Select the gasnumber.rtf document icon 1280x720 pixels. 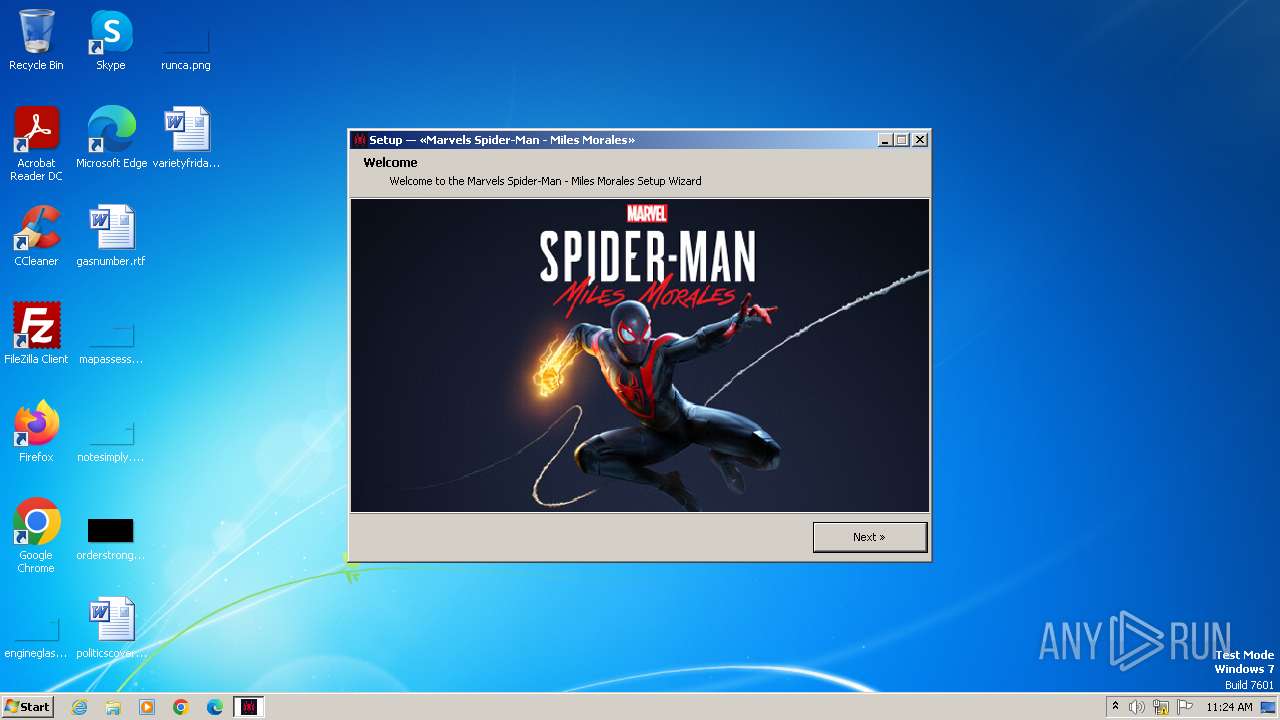point(111,236)
